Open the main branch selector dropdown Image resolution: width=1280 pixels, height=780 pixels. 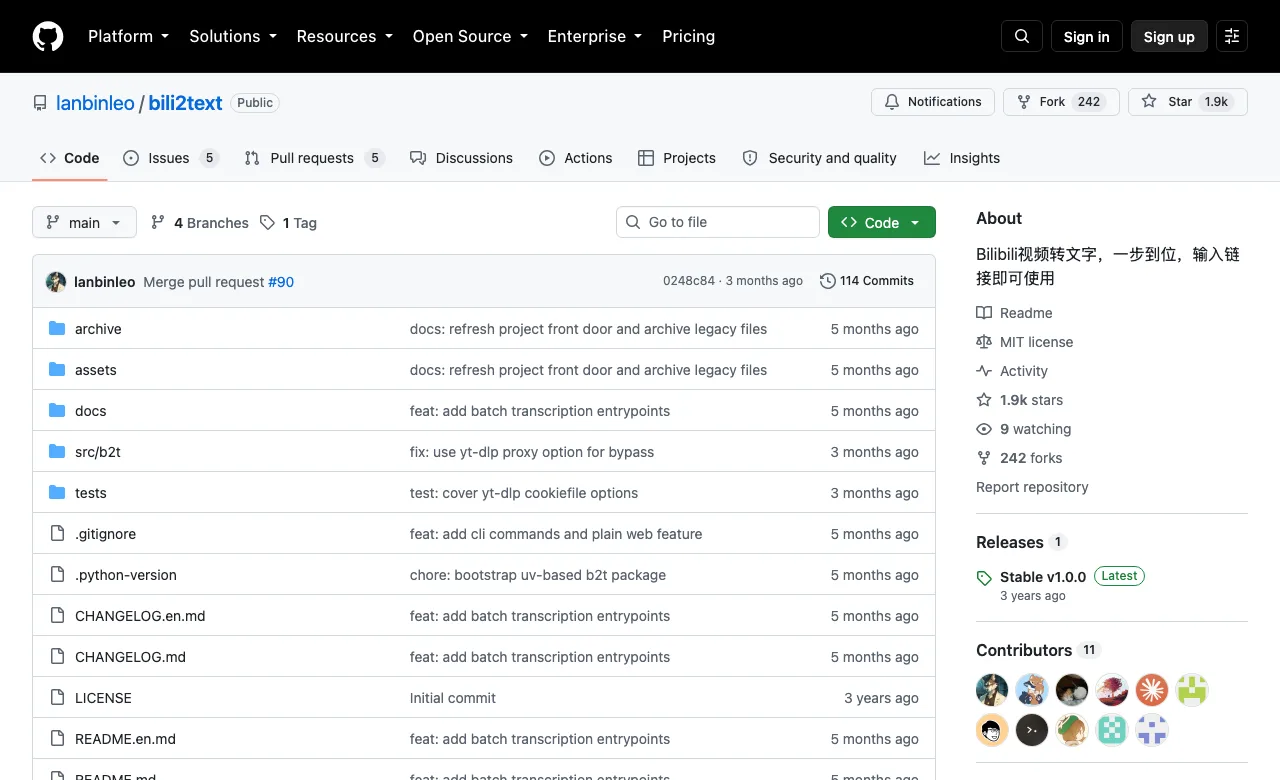[84, 222]
